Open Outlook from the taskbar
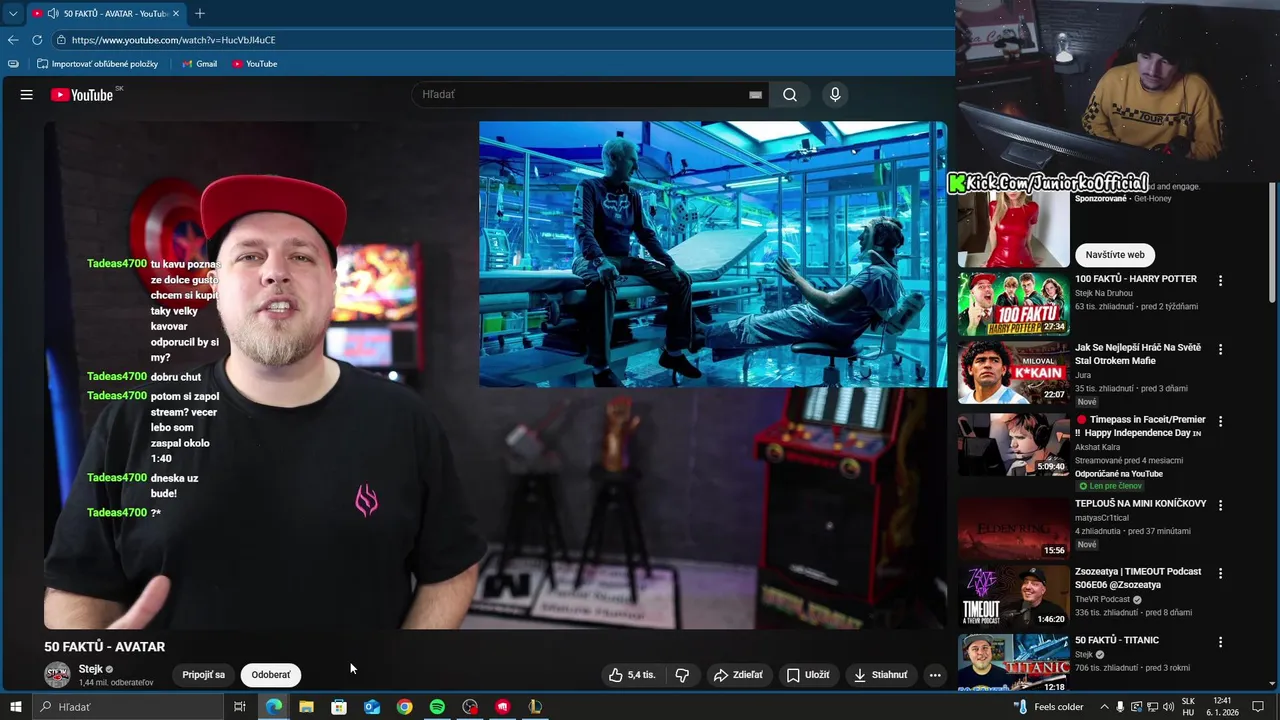The width and height of the screenshot is (1280, 720). click(372, 707)
